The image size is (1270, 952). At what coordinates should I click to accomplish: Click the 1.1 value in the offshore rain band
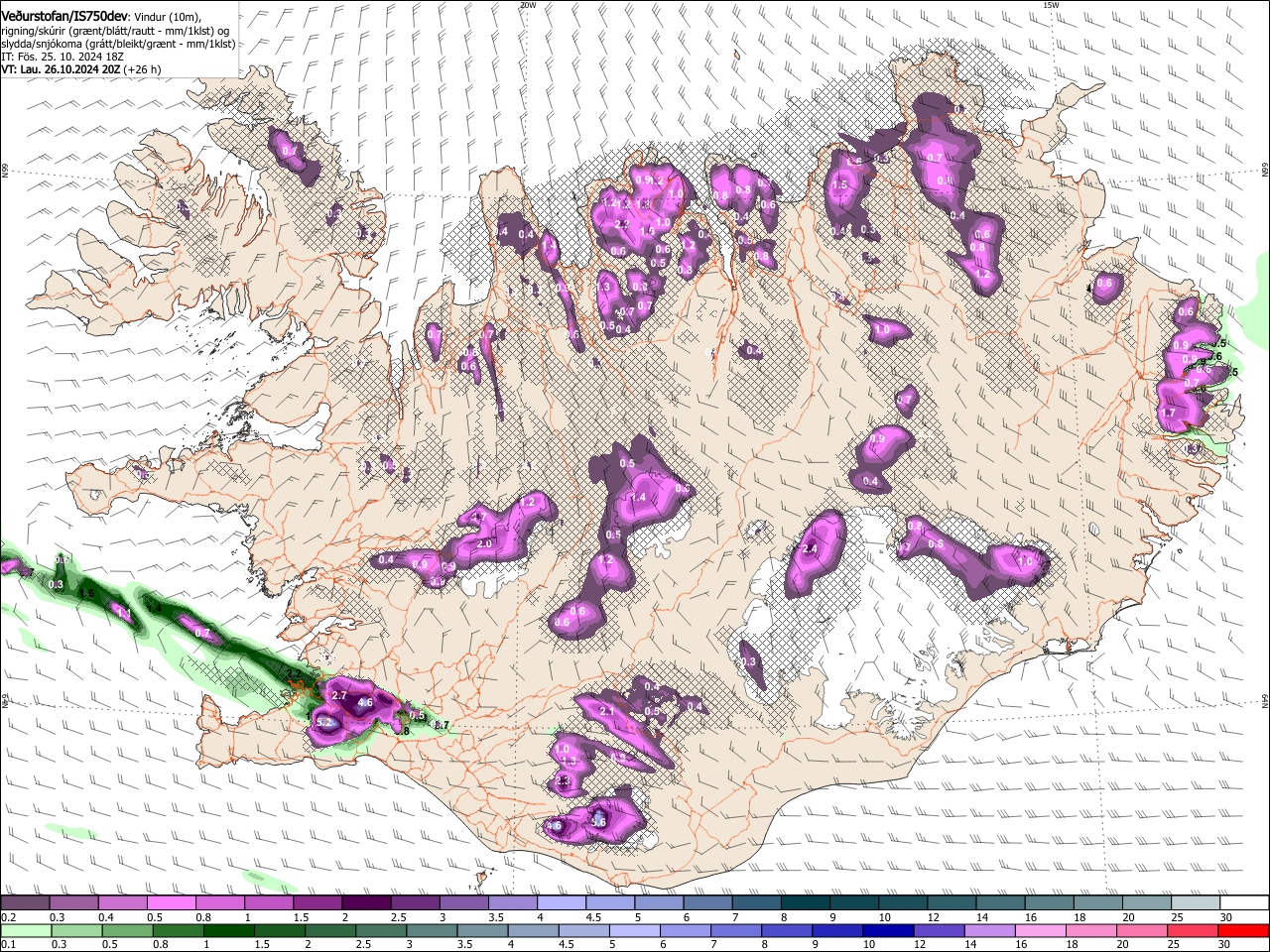[124, 615]
